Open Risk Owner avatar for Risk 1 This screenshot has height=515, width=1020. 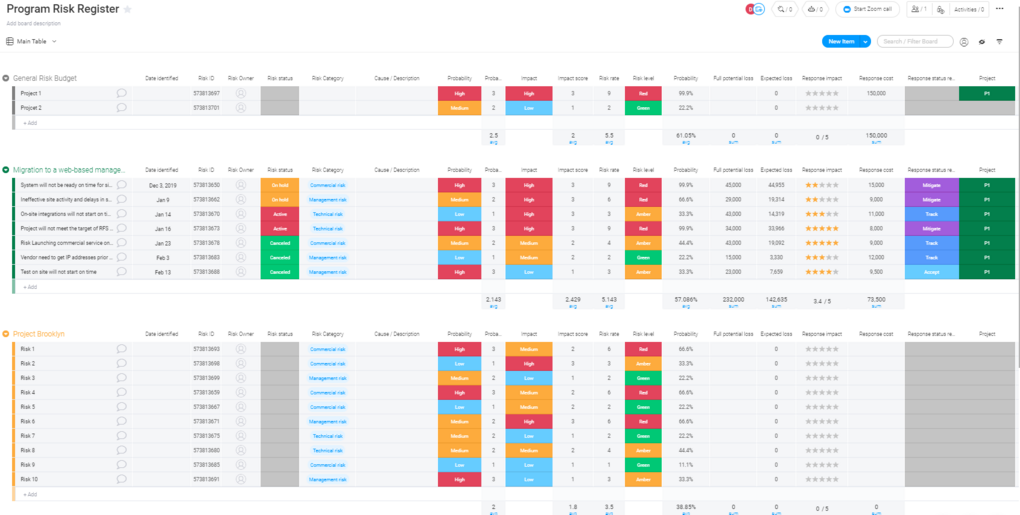click(241, 349)
